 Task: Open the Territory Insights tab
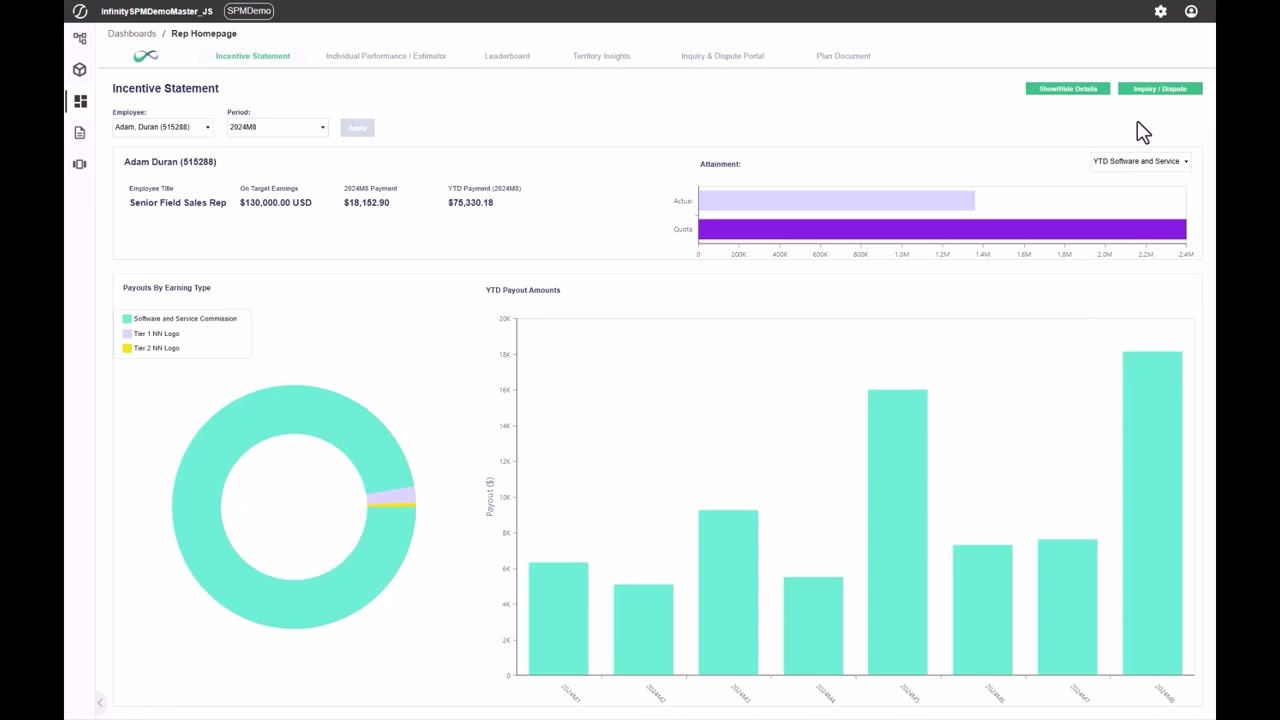coord(601,56)
